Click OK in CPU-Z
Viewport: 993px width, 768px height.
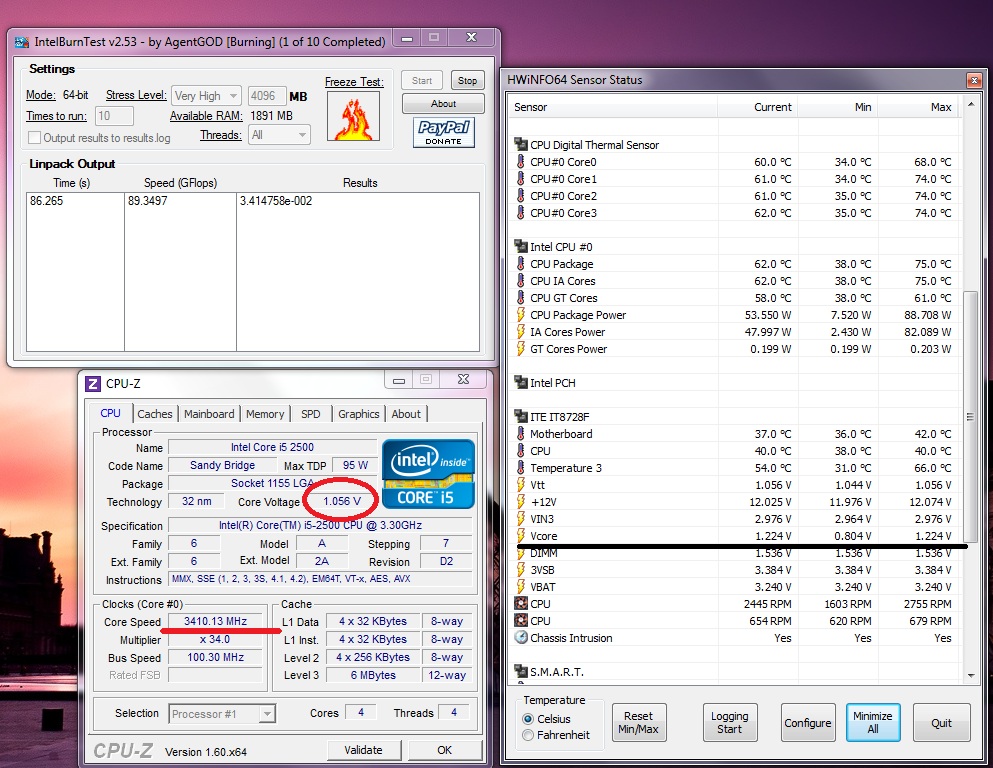click(x=445, y=750)
